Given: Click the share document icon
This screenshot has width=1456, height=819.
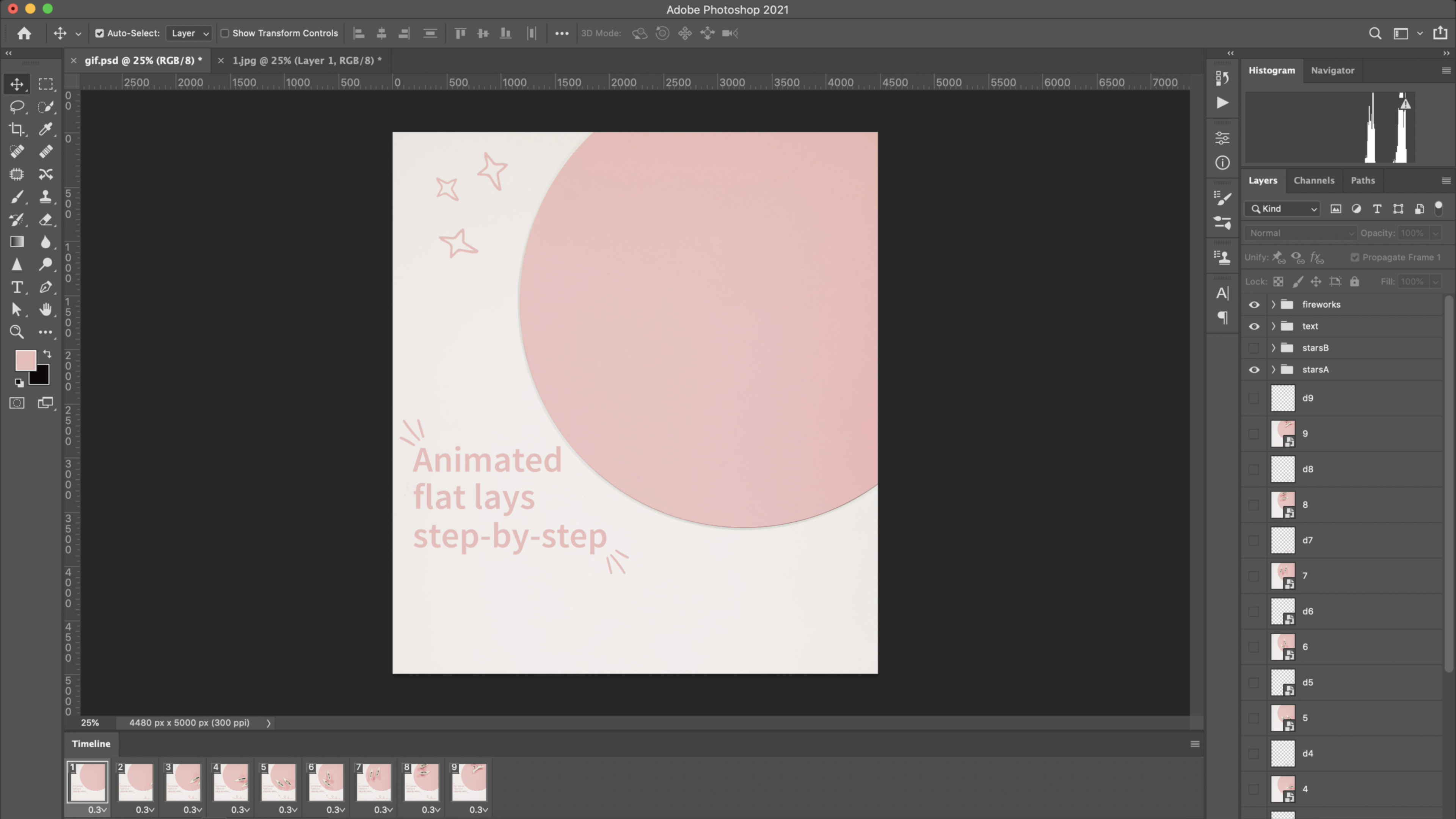Looking at the screenshot, I should 1440,33.
